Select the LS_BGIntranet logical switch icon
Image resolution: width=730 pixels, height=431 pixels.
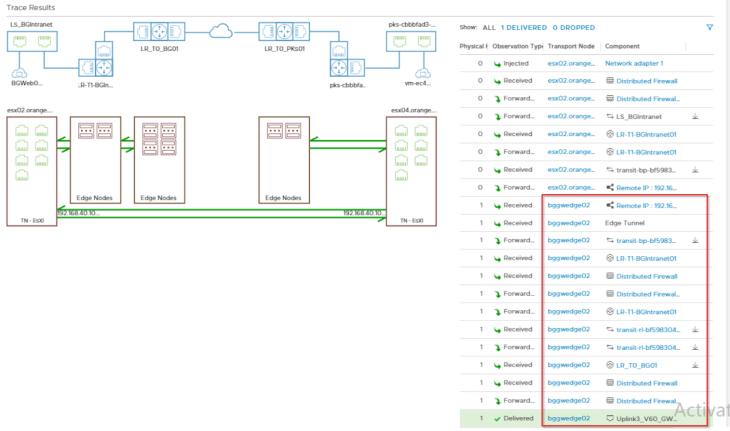28,42
